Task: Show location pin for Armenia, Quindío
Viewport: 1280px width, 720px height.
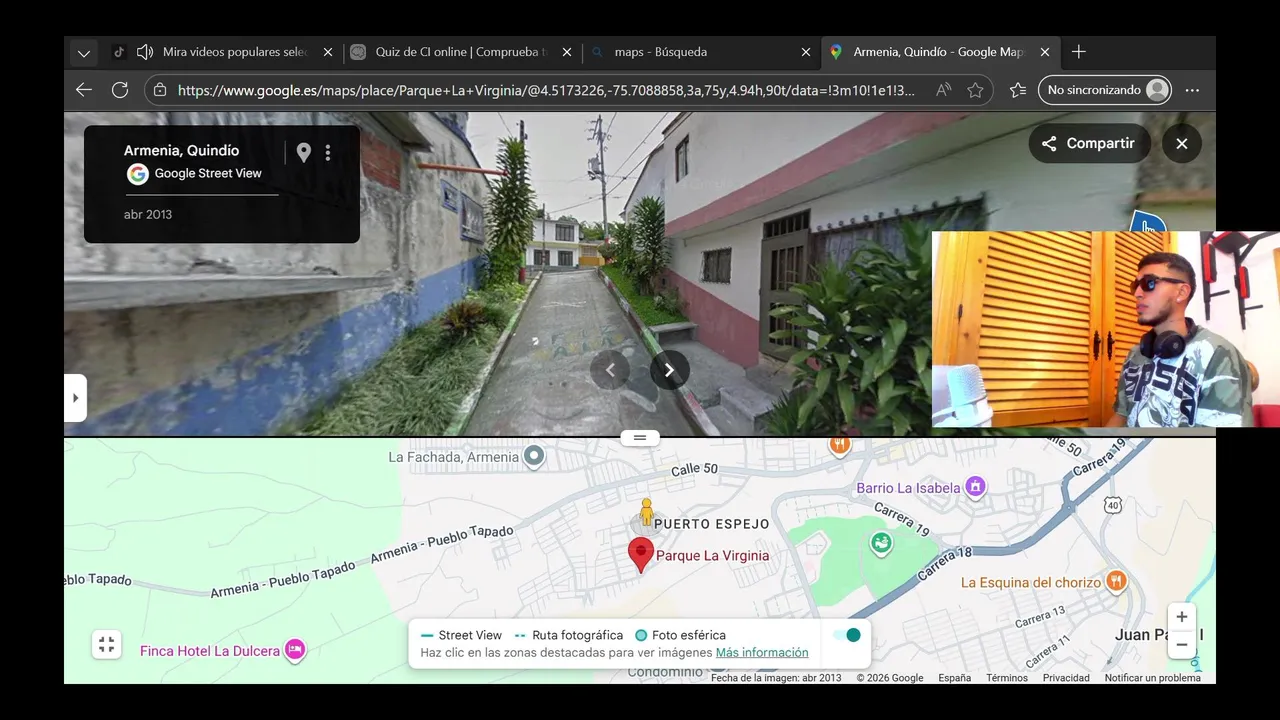Action: pyautogui.click(x=303, y=152)
